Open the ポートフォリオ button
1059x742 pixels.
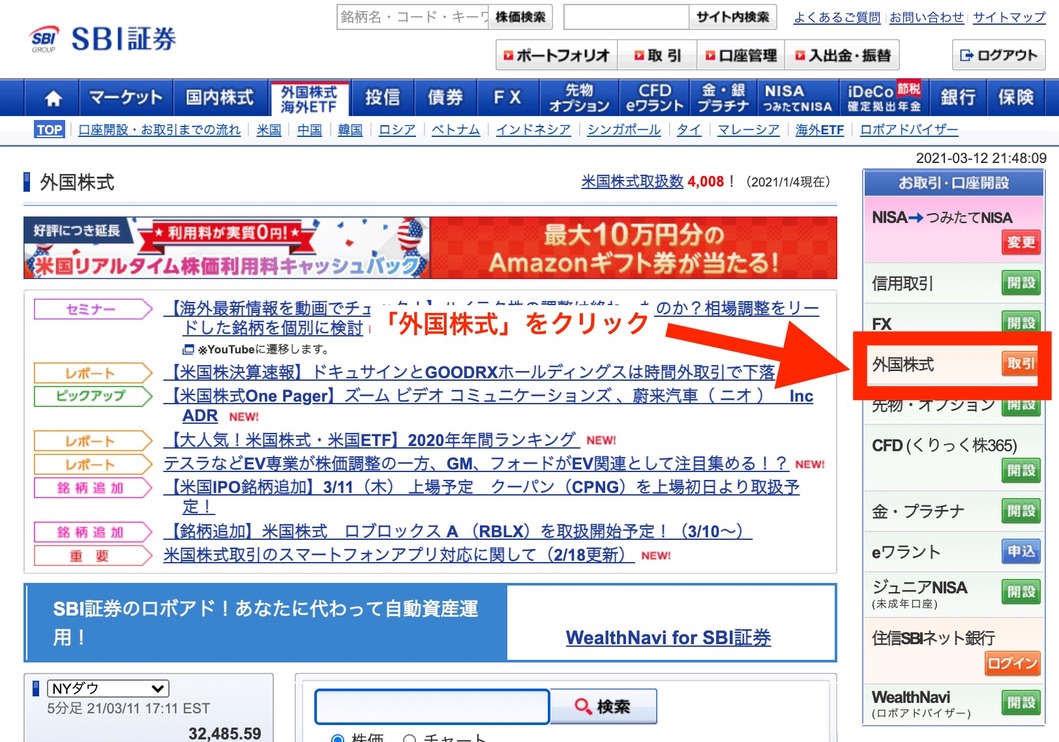coord(557,55)
